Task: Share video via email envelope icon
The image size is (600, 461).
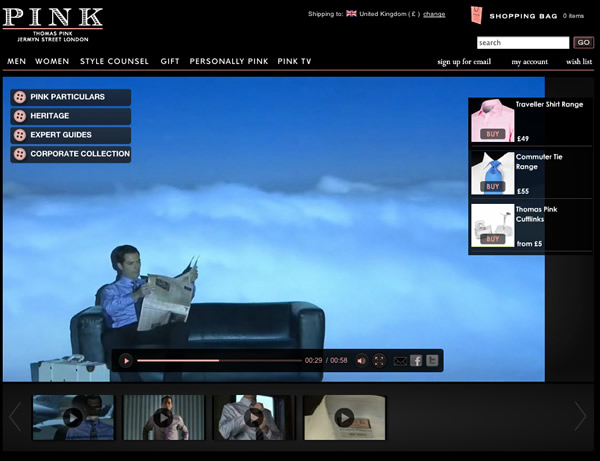Action: [400, 361]
